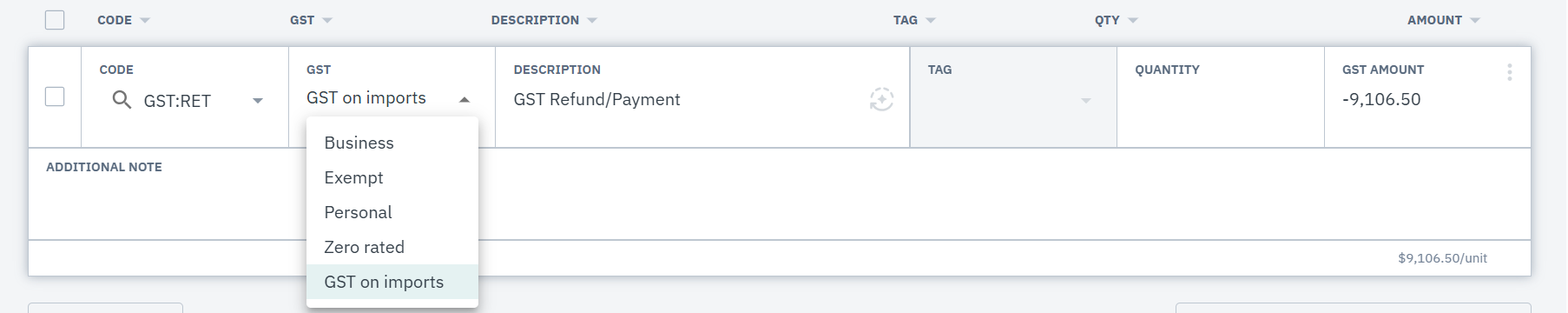This screenshot has width=1568, height=313.
Task: Collapse the GST on imports dropdown
Action: 464,100
